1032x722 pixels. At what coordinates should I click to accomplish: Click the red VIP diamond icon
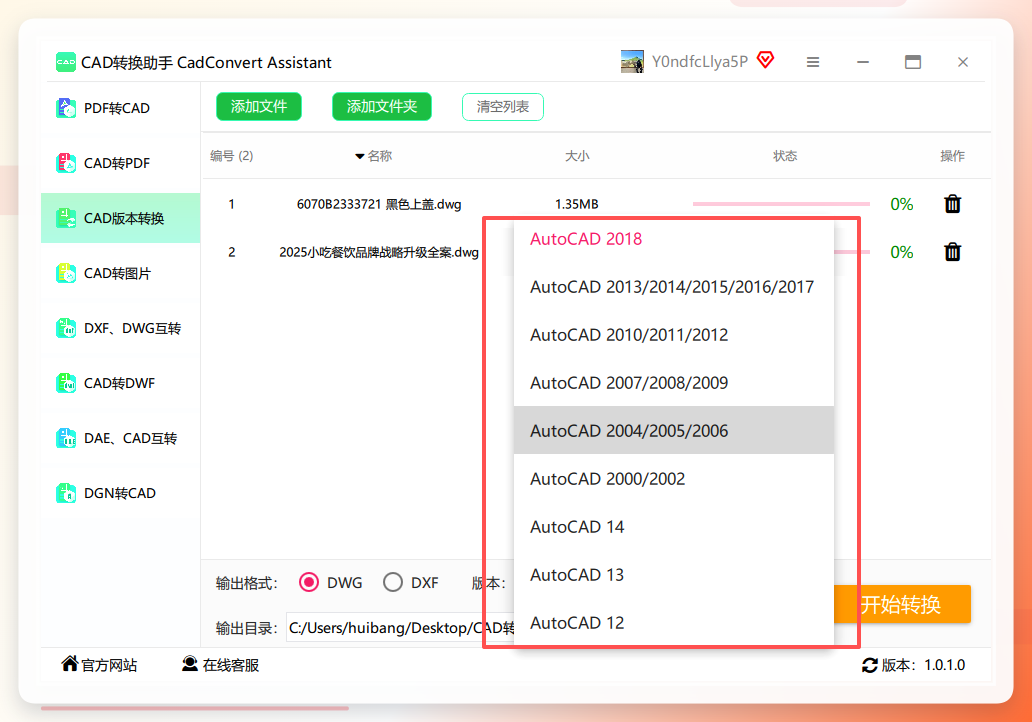765,61
